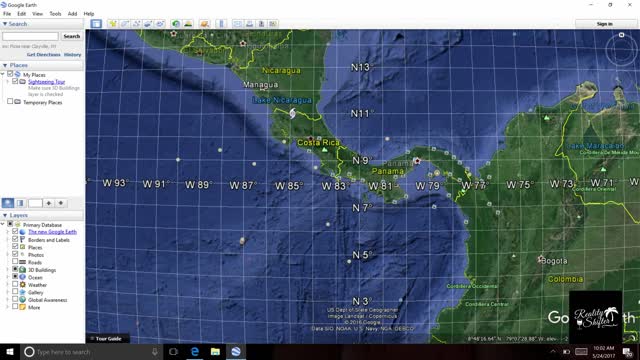The width and height of the screenshot is (640, 360).
Task: Enable the Roads layer checkbox
Action: pyautogui.click(x=15, y=262)
